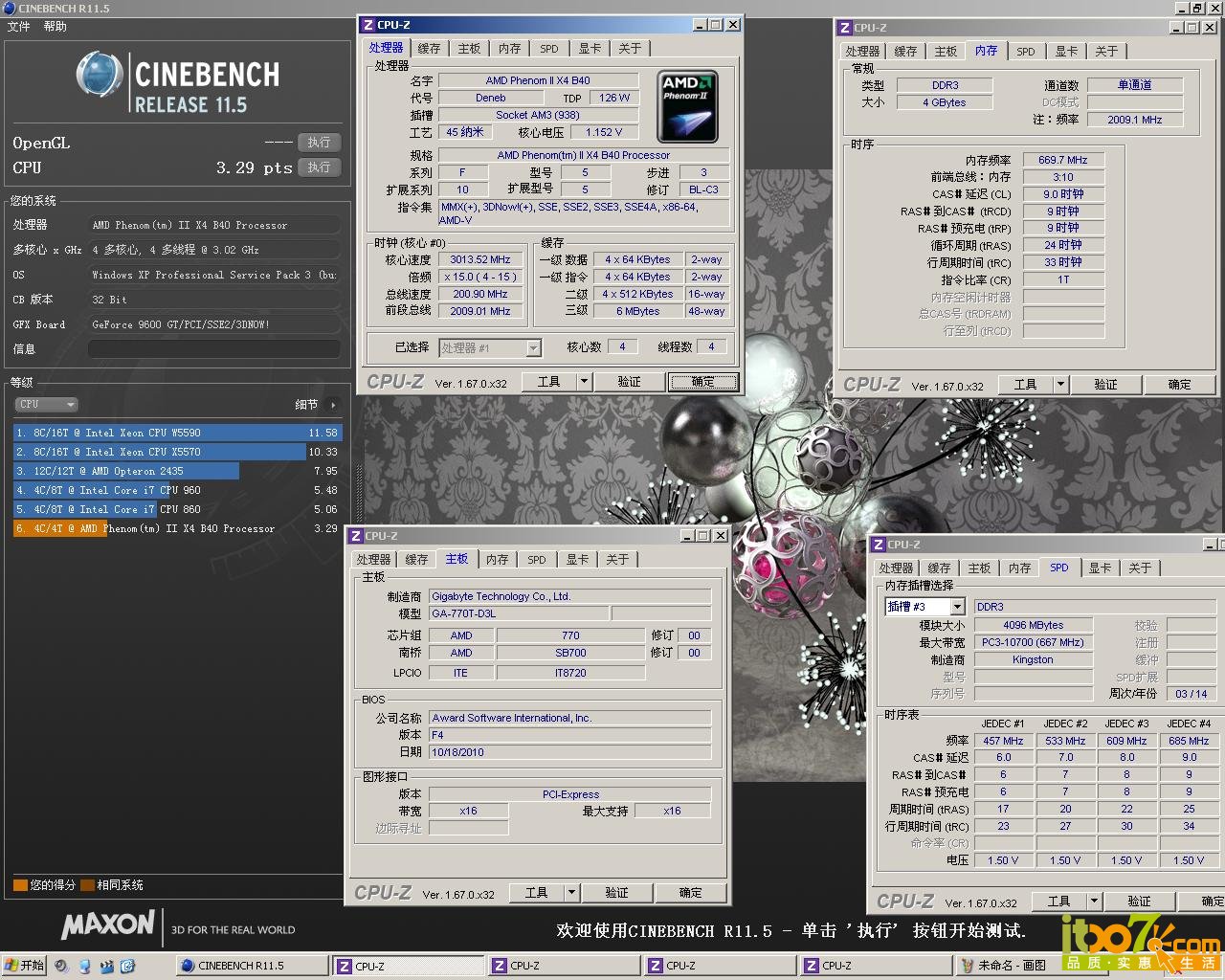Click 确定 in the mainboard window
This screenshot has height=980, width=1225.
(691, 893)
